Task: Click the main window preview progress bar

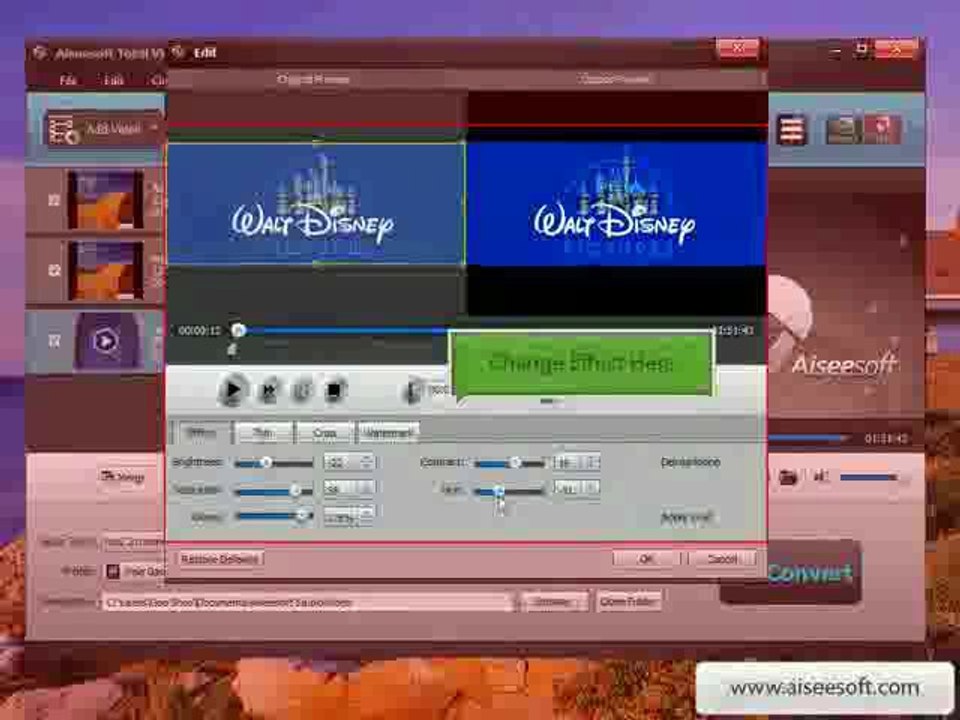Action: coord(808,438)
